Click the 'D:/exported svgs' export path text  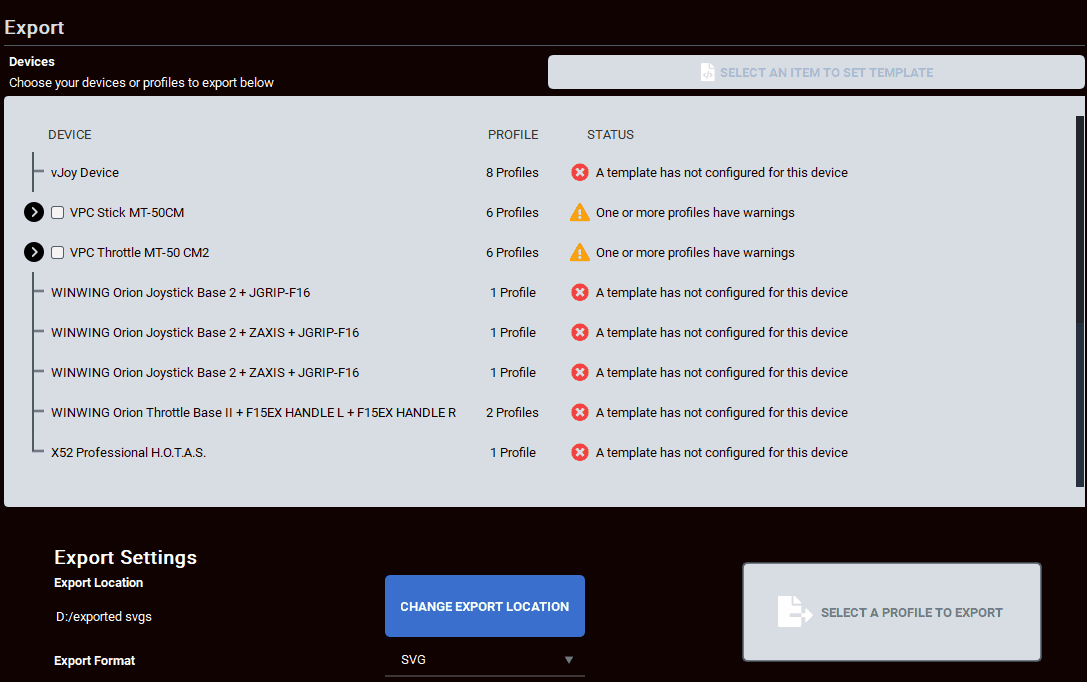(104, 617)
